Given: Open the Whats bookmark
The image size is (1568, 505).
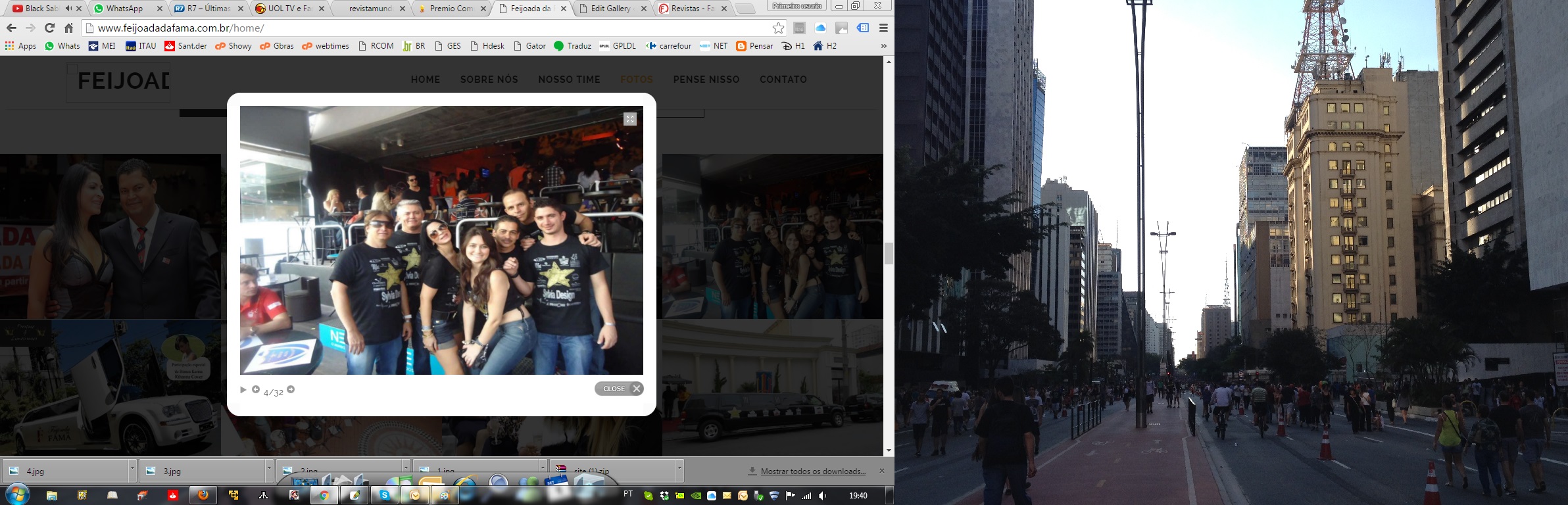Looking at the screenshot, I should pyautogui.click(x=62, y=46).
